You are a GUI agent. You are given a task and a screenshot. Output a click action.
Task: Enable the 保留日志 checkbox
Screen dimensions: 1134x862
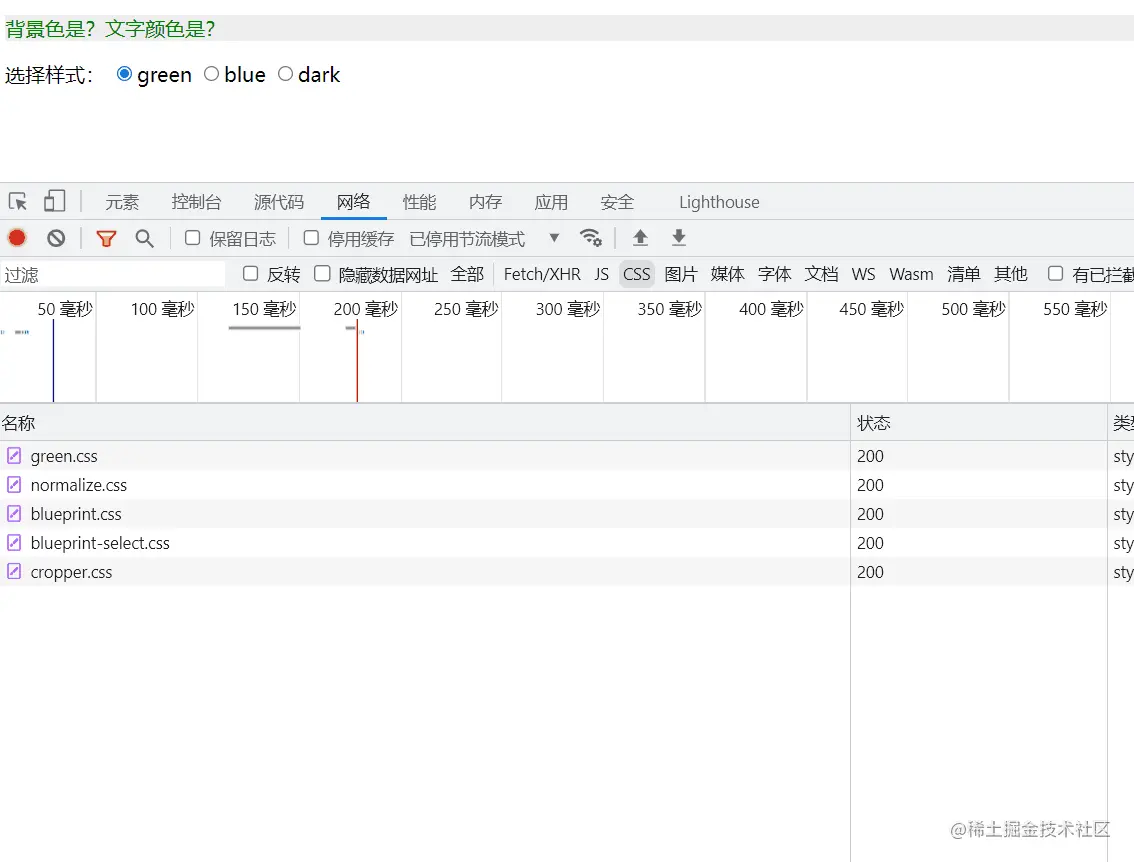point(192,238)
